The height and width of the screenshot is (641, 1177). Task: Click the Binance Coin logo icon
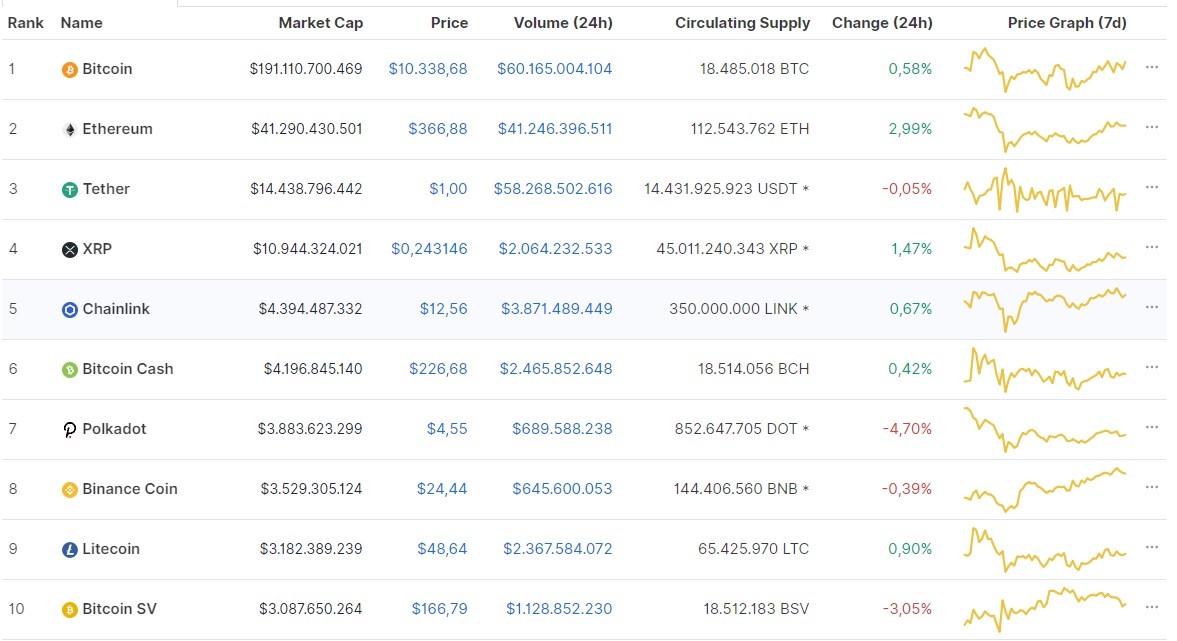point(68,489)
